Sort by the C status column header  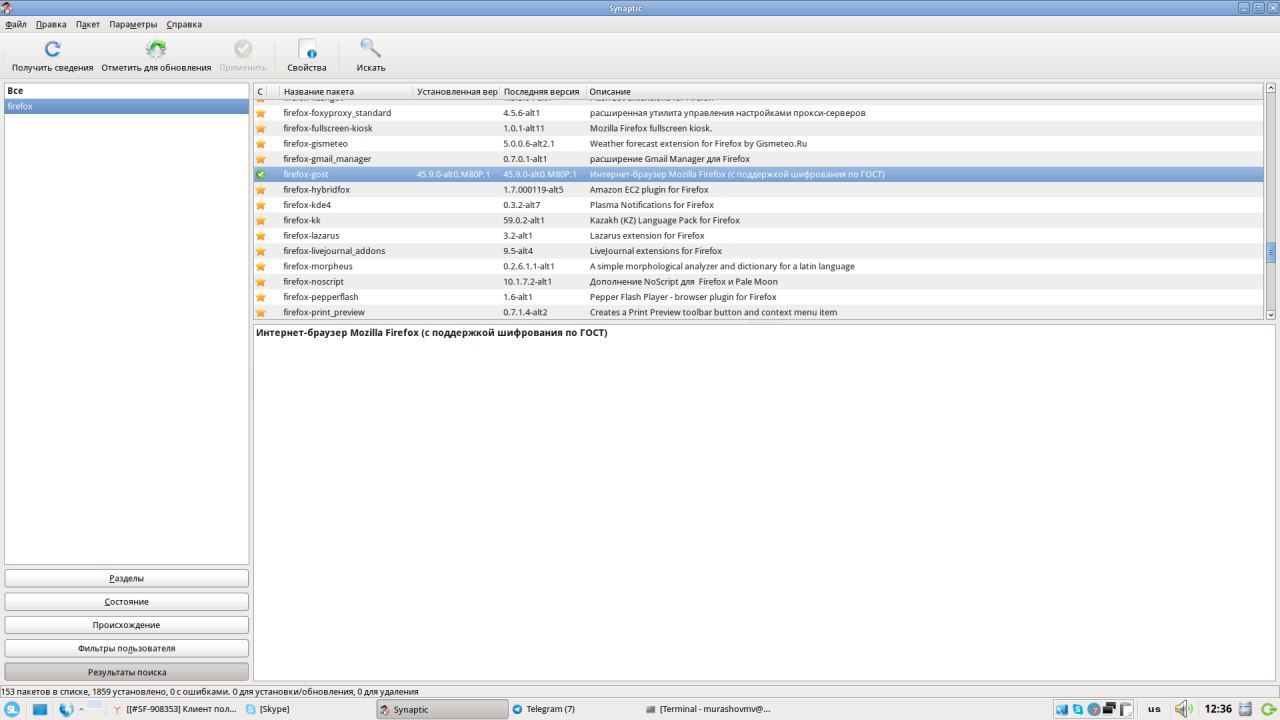(x=261, y=91)
